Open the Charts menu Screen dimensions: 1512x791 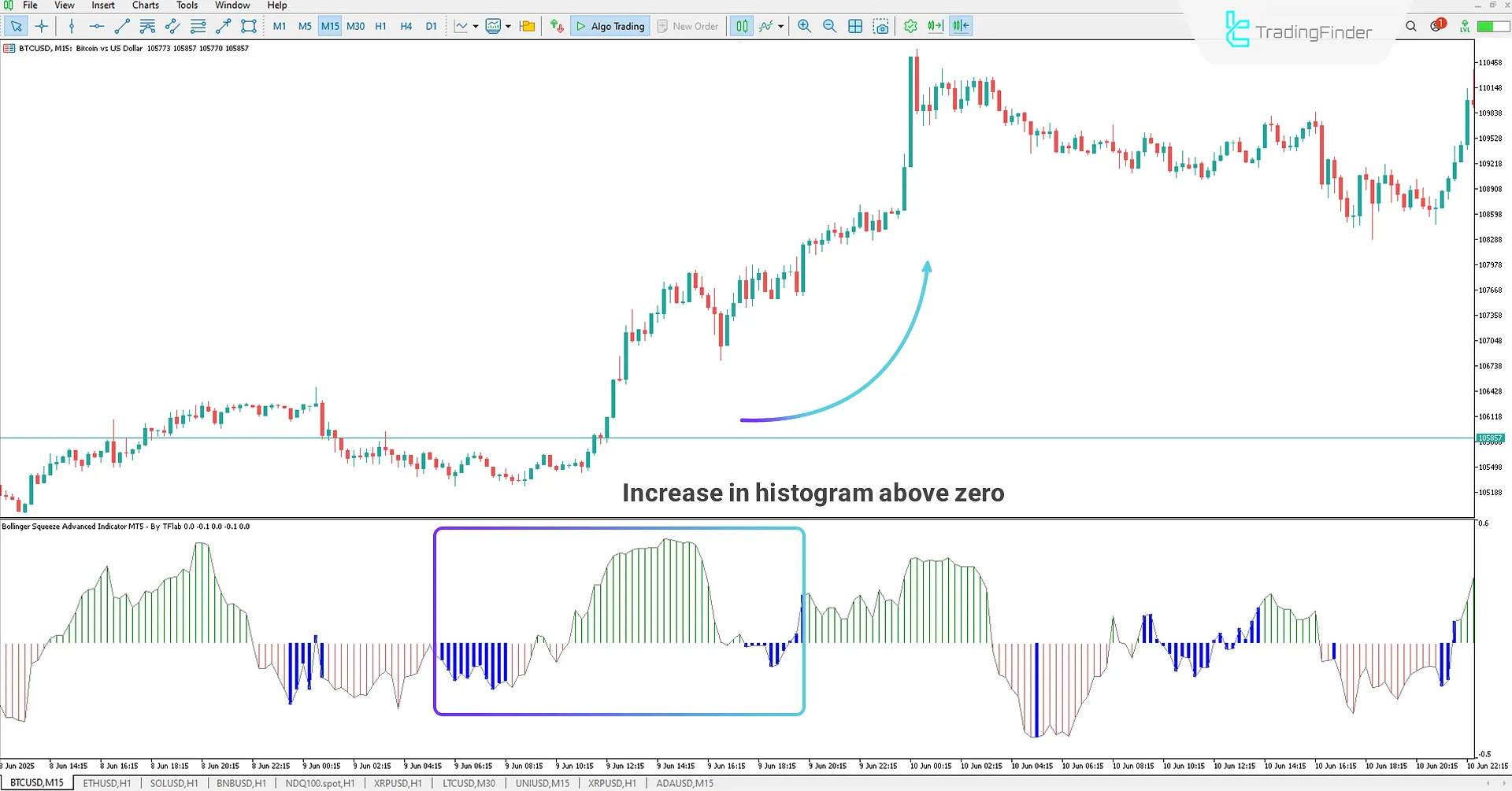[x=145, y=6]
